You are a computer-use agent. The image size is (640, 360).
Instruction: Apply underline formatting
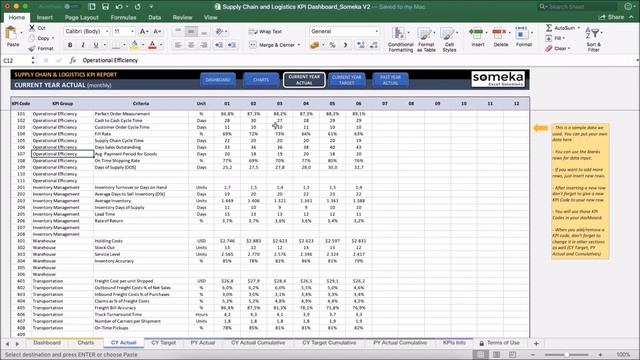coord(96,45)
